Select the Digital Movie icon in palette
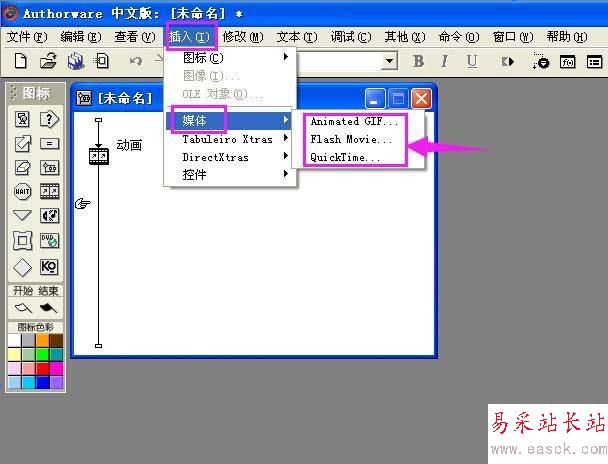This screenshot has height=464, width=608. point(49,191)
